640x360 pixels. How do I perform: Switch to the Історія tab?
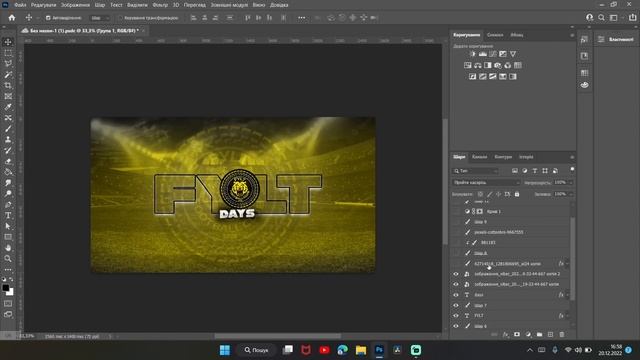tap(526, 157)
